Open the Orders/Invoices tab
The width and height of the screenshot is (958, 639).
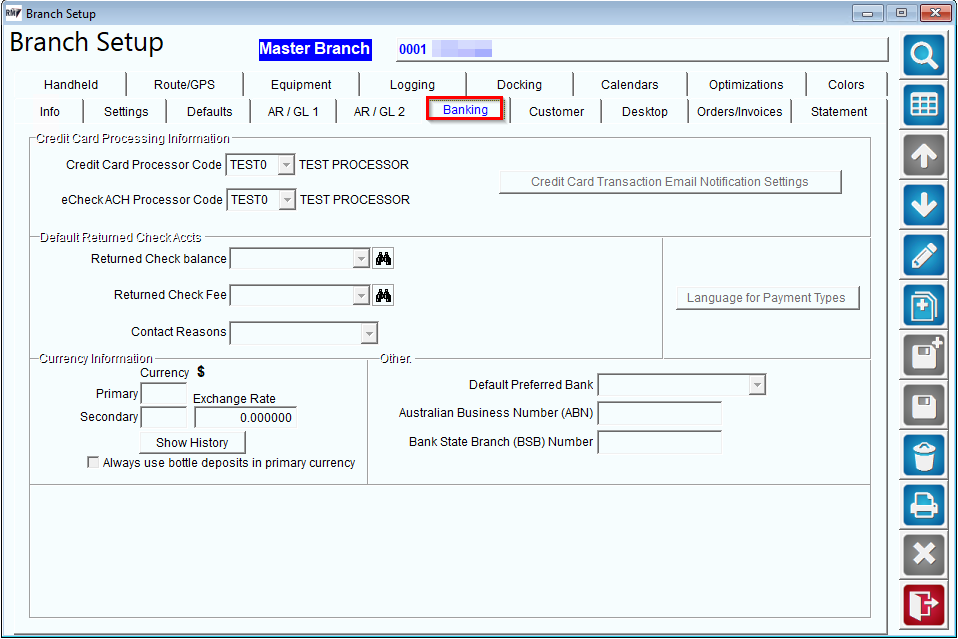[739, 112]
